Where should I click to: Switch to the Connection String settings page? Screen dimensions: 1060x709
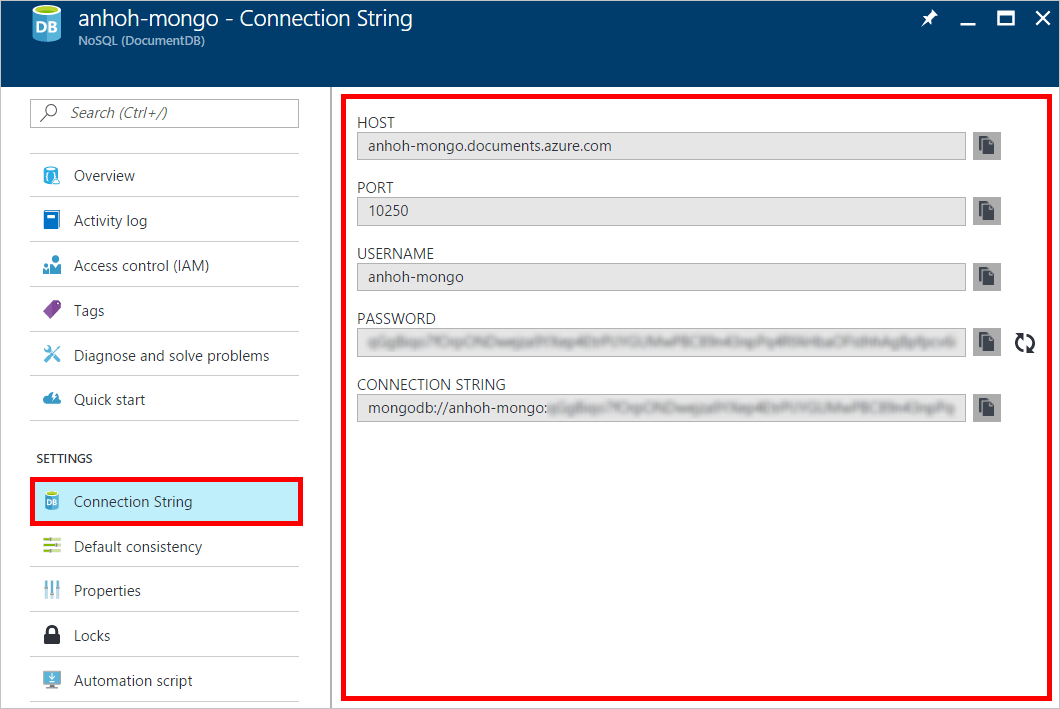click(x=136, y=502)
